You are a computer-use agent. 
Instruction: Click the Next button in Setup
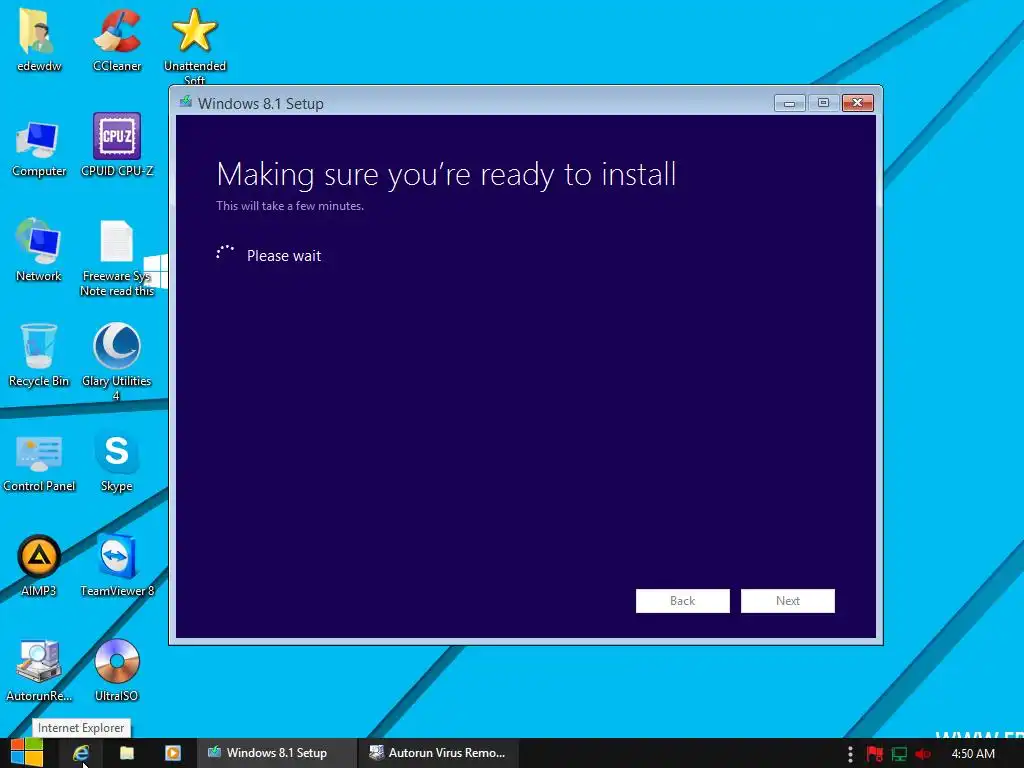(x=788, y=601)
